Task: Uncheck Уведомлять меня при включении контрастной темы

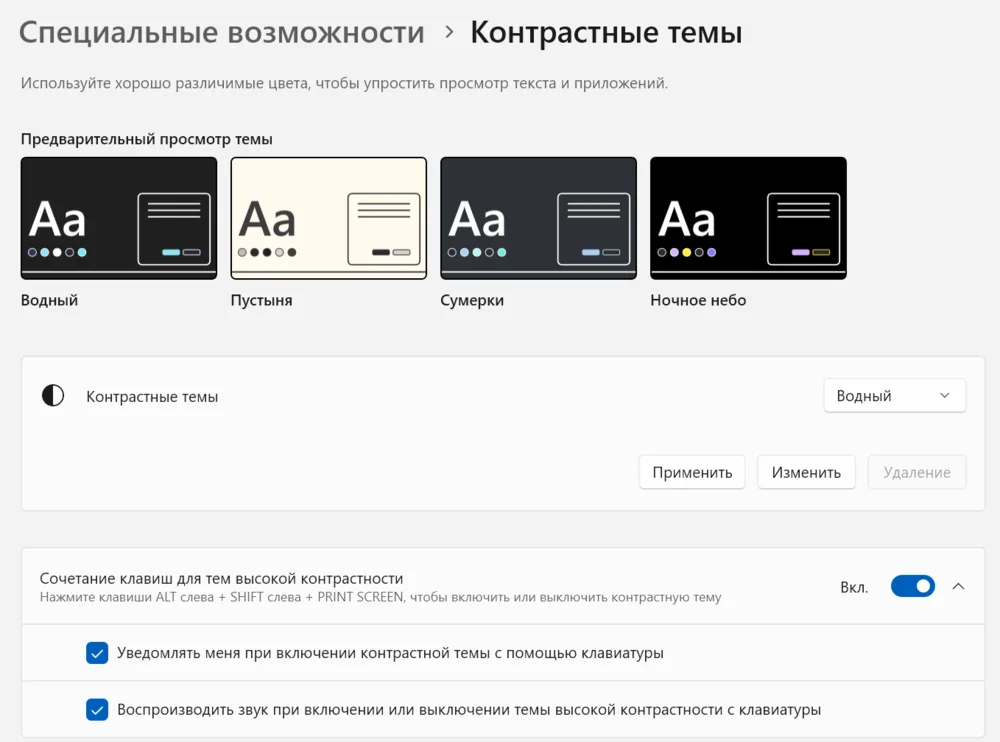Action: coord(97,653)
